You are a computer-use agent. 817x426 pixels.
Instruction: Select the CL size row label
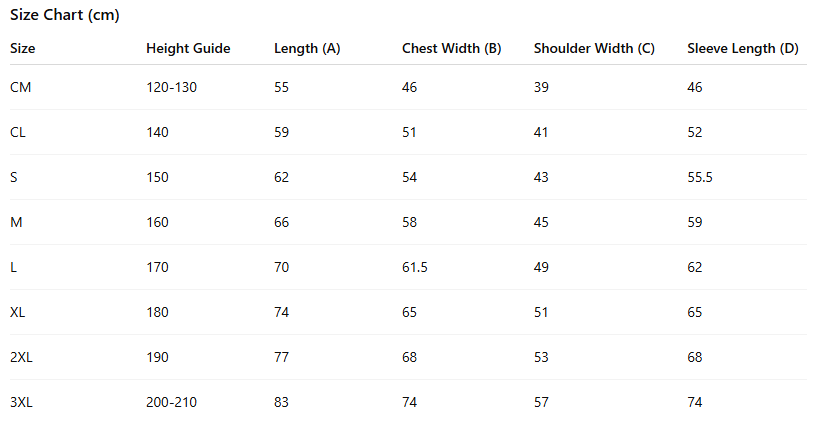19,132
